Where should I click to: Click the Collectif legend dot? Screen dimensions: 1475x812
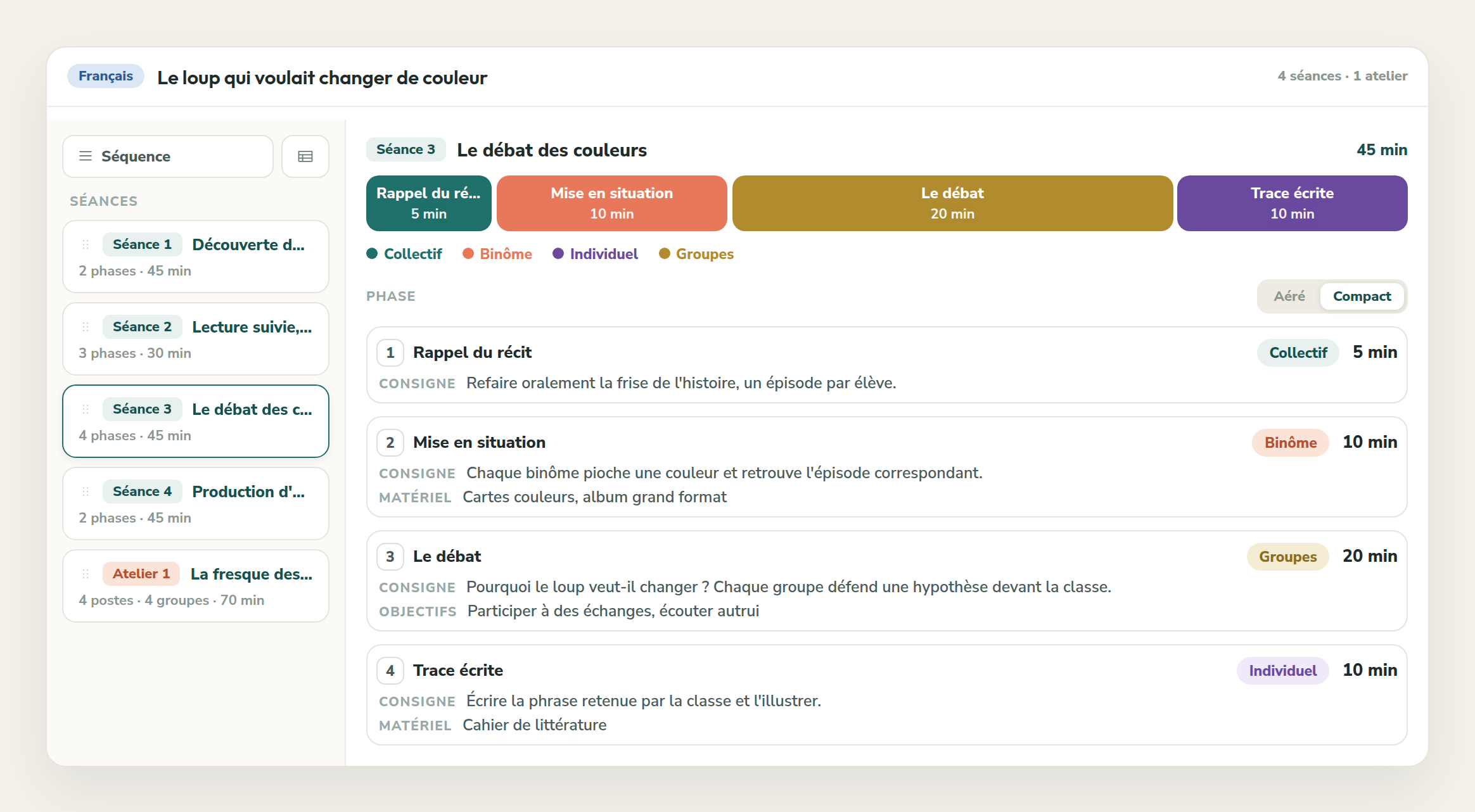372,254
